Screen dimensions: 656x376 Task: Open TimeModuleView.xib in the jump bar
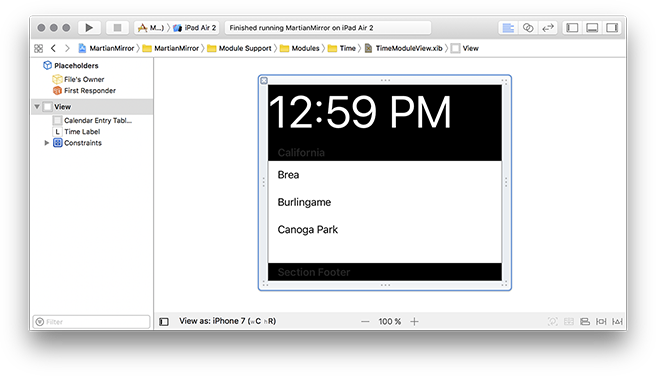pyautogui.click(x=404, y=49)
